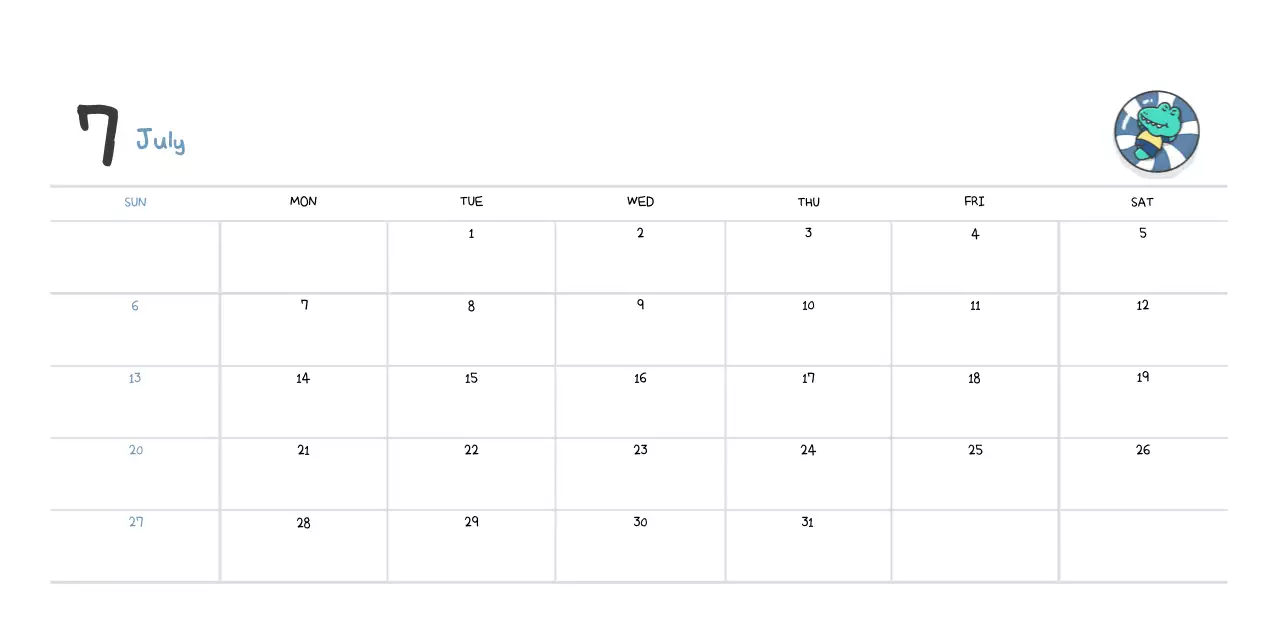Click the crocodile sticker icon
Screen dimensions: 1280x627
(x=1156, y=133)
